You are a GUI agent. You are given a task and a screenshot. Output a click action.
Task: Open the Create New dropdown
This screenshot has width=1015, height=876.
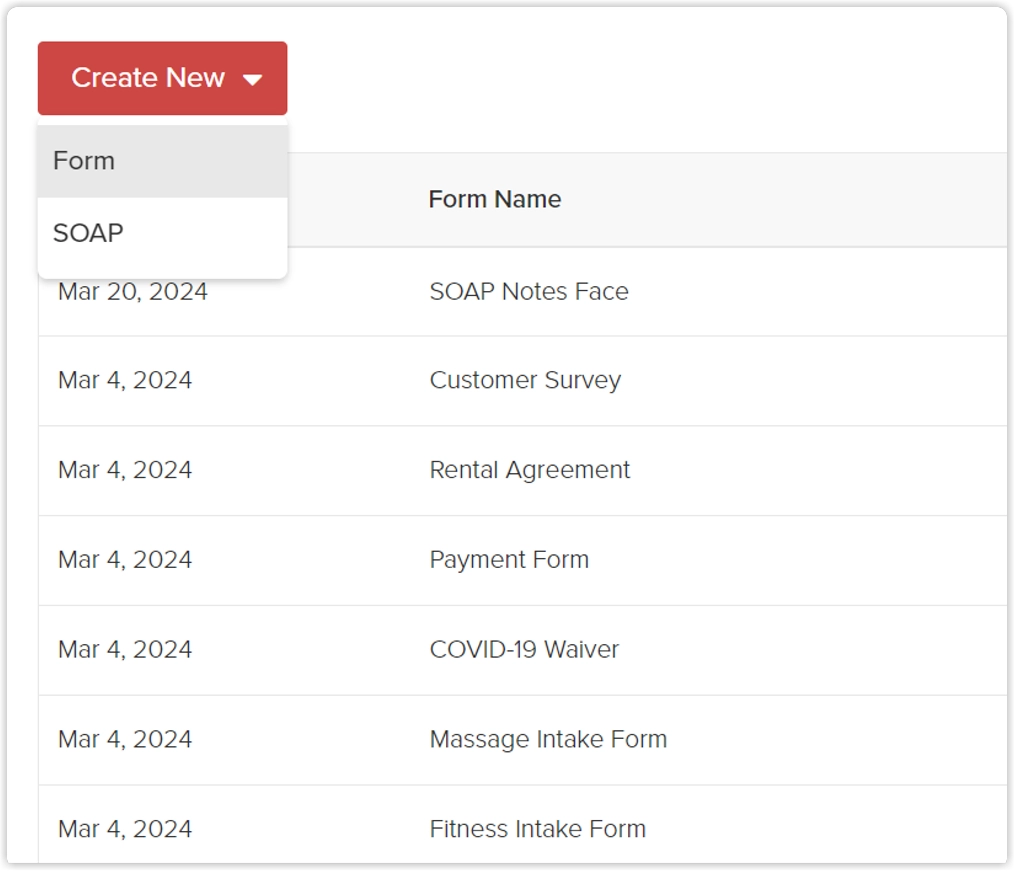click(161, 78)
